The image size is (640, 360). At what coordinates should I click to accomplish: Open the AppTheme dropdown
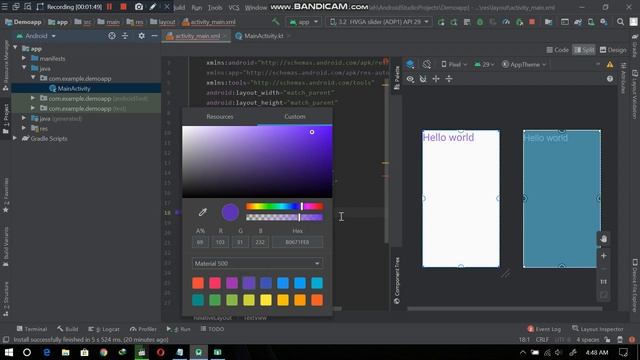click(524, 64)
